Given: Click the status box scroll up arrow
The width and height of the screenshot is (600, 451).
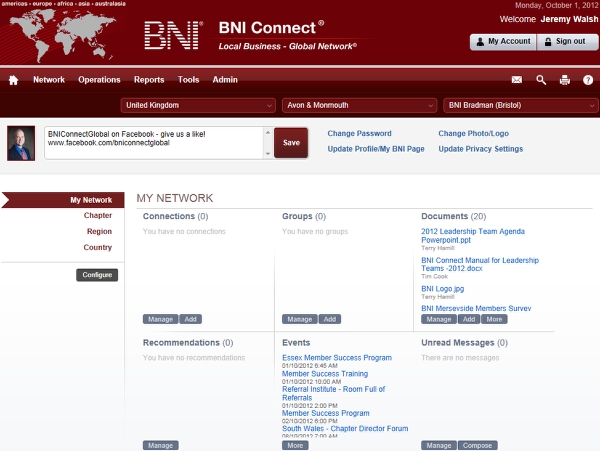Looking at the screenshot, I should click(268, 132).
